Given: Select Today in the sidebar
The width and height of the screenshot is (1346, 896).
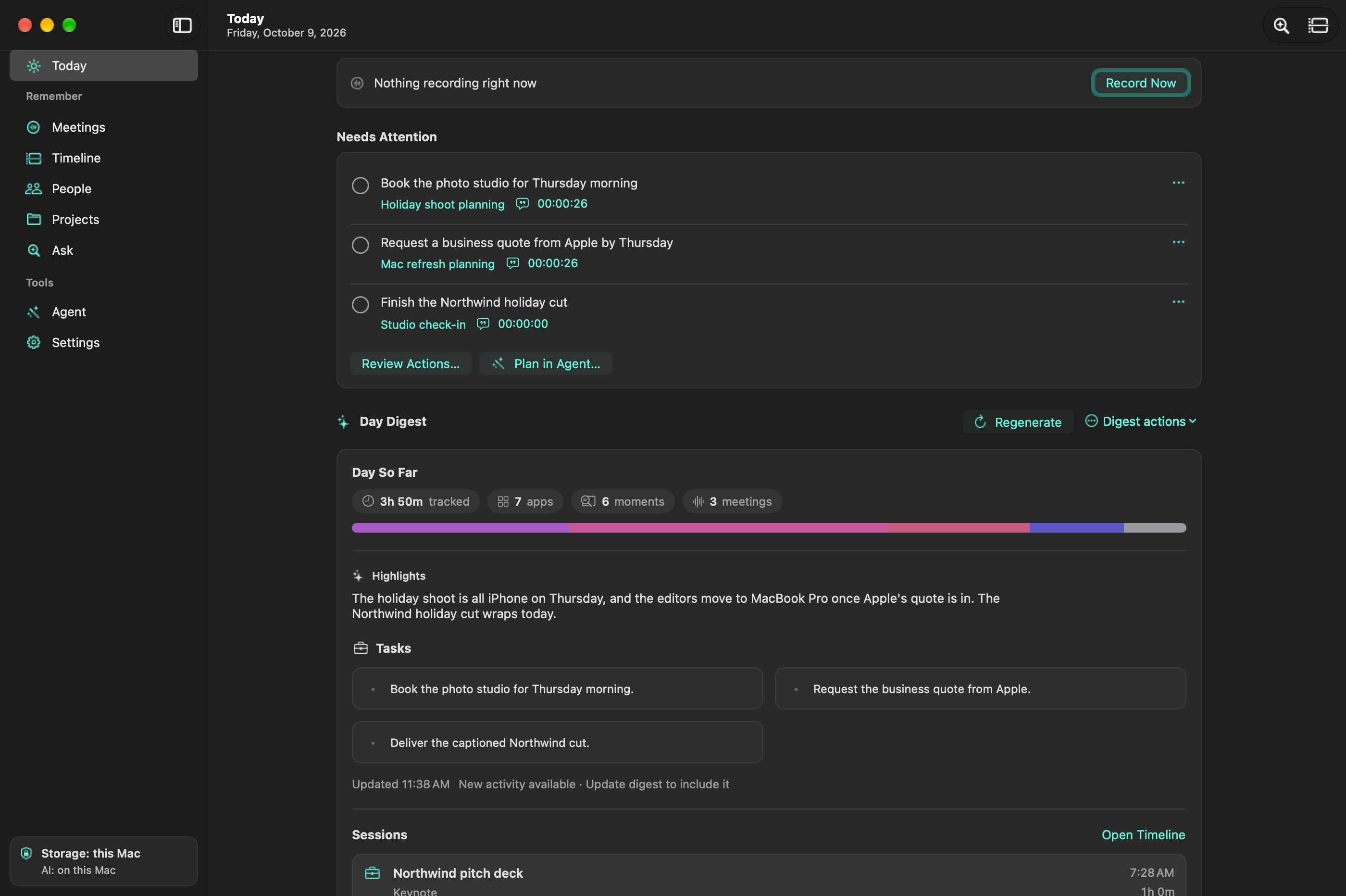Looking at the screenshot, I should coord(104,66).
